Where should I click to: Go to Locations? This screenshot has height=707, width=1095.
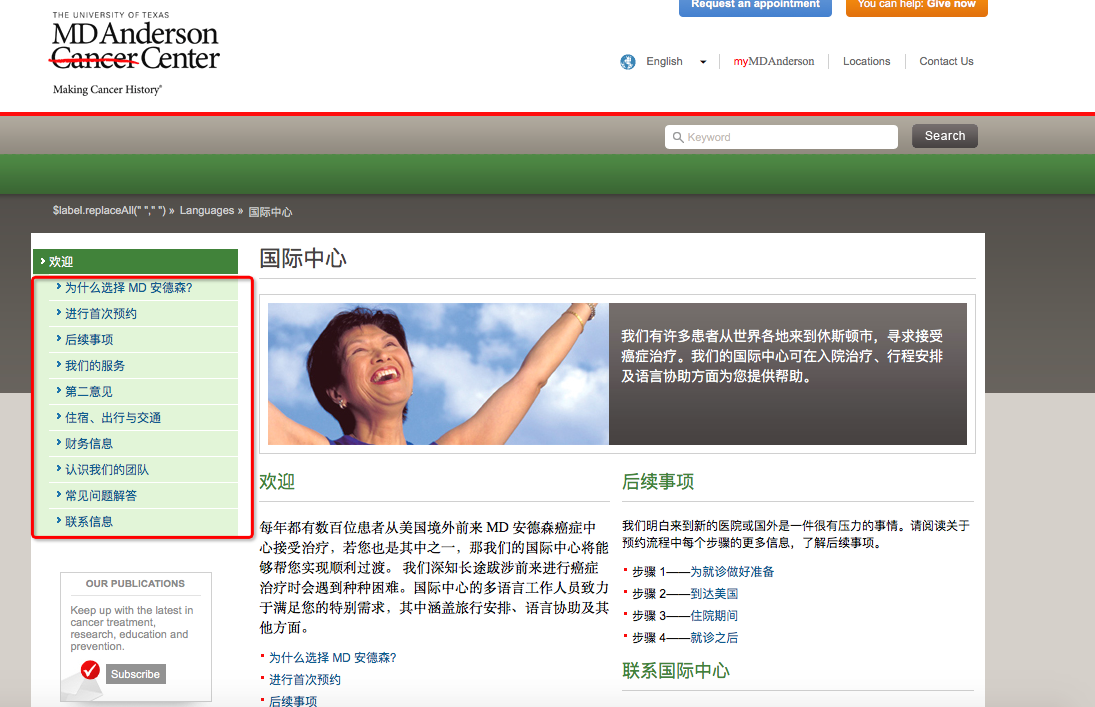pyautogui.click(x=867, y=61)
